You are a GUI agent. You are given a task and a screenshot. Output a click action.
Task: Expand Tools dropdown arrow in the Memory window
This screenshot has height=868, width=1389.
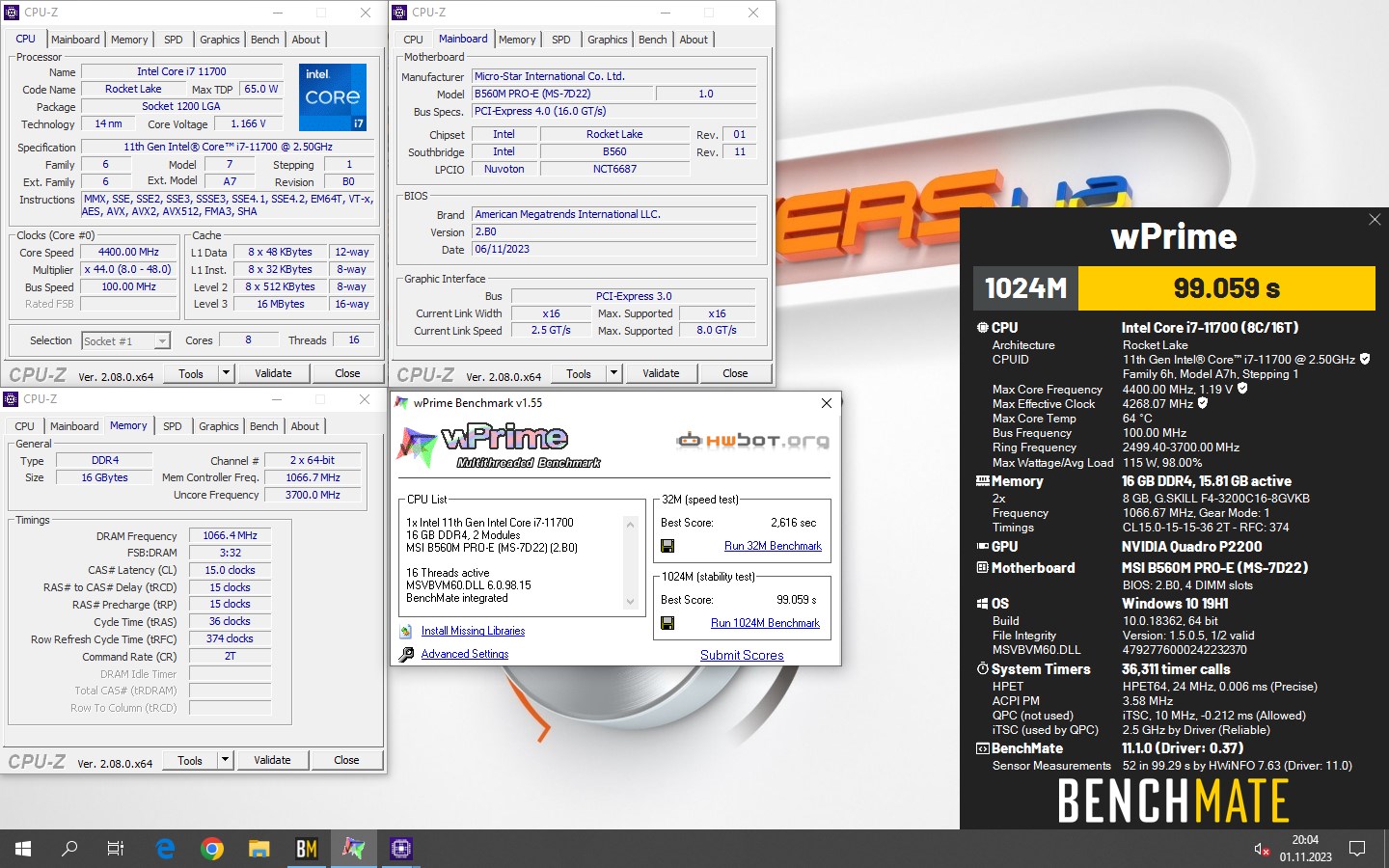(225, 760)
